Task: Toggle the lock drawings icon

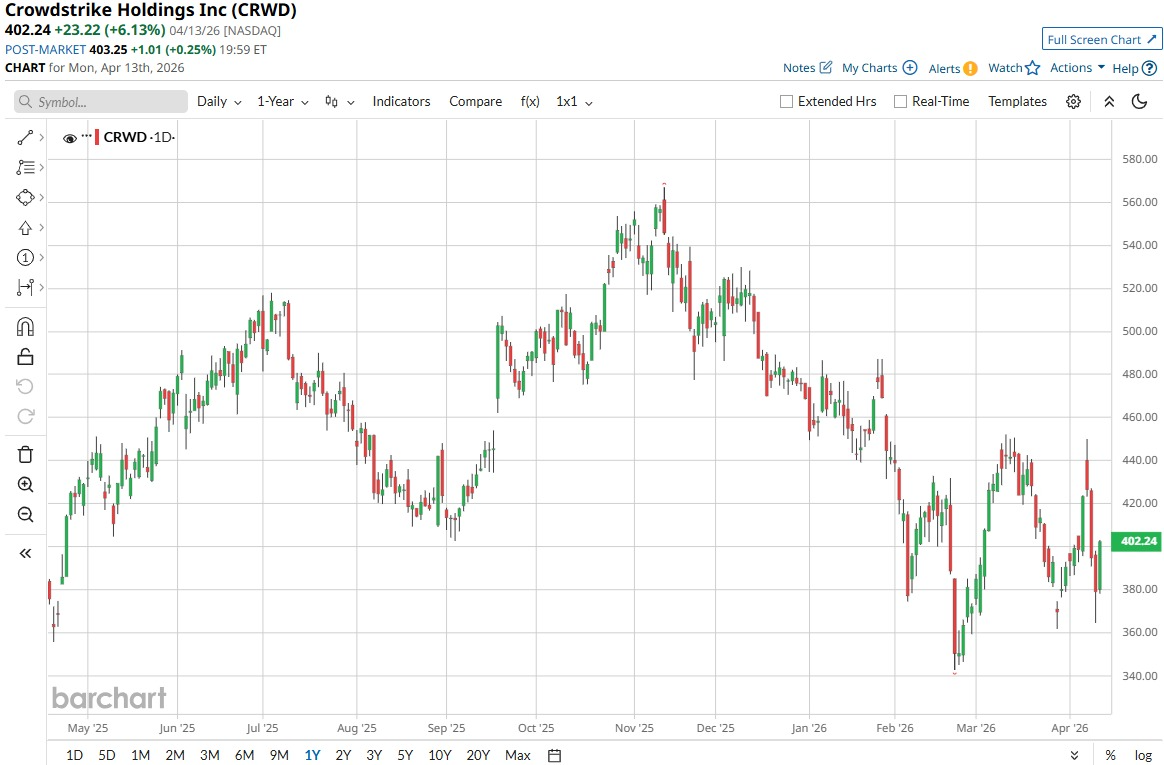Action: click(24, 357)
